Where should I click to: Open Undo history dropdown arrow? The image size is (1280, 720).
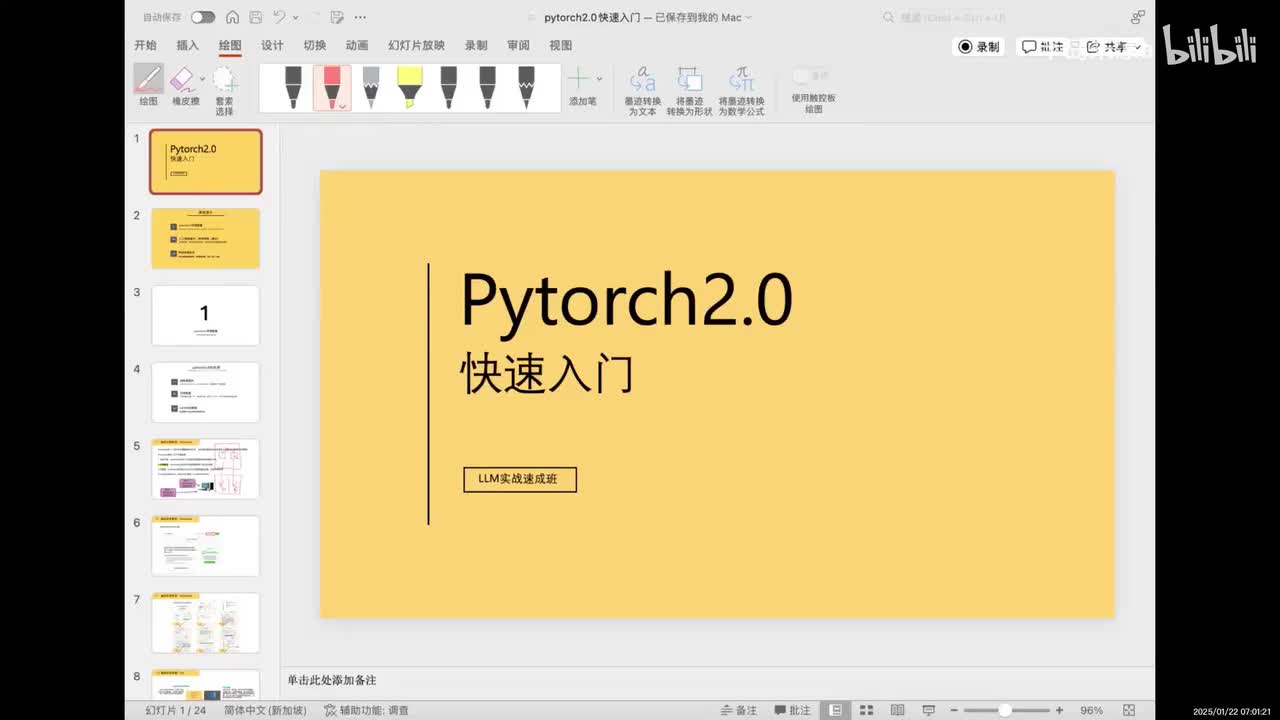pos(295,17)
